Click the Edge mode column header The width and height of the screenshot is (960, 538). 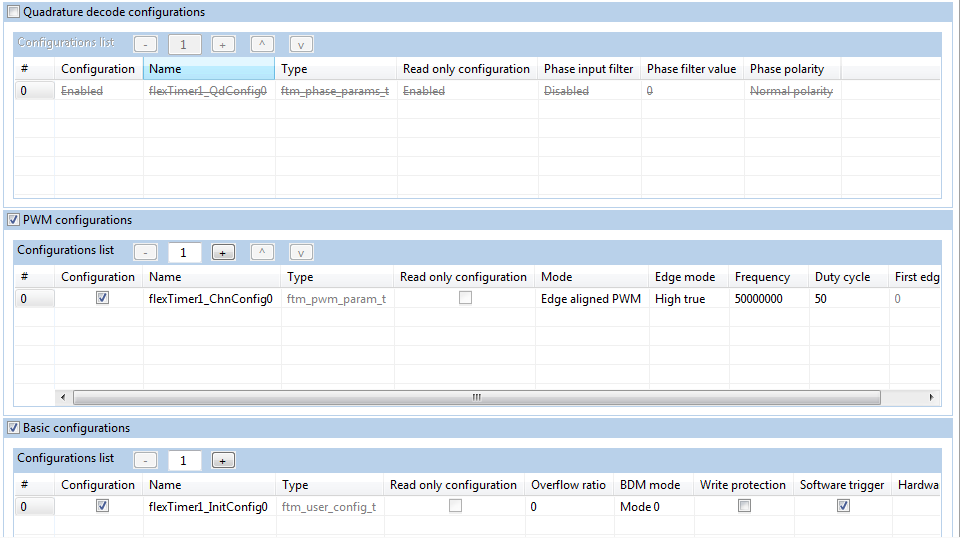pos(688,277)
